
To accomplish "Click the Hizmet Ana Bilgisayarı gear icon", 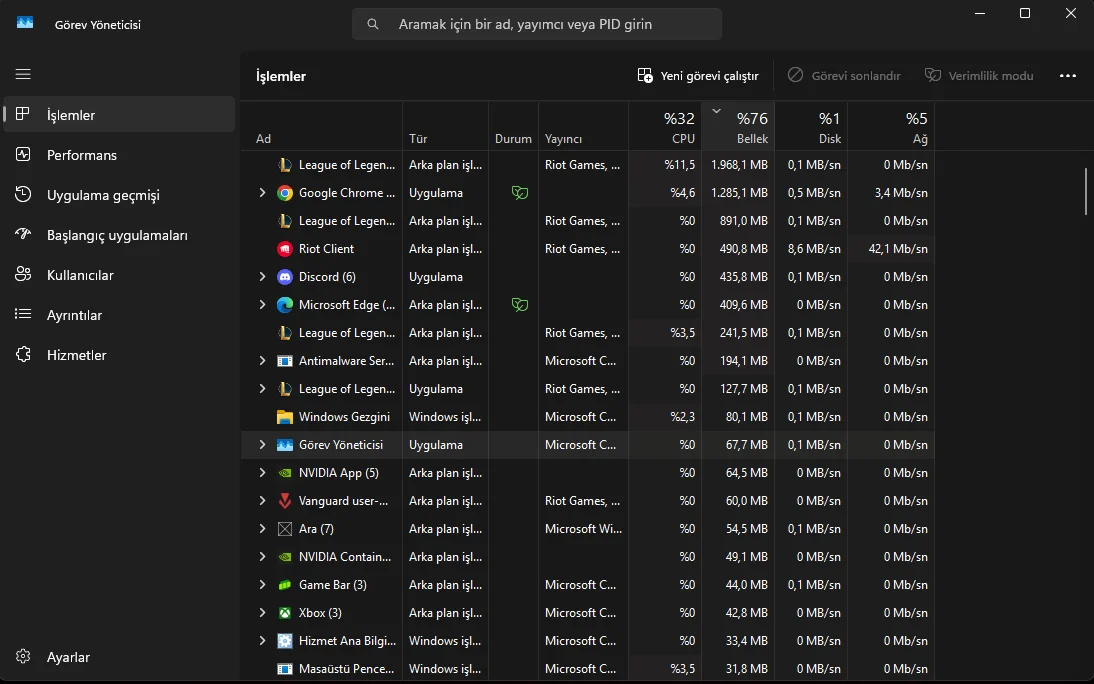I will click(x=285, y=641).
